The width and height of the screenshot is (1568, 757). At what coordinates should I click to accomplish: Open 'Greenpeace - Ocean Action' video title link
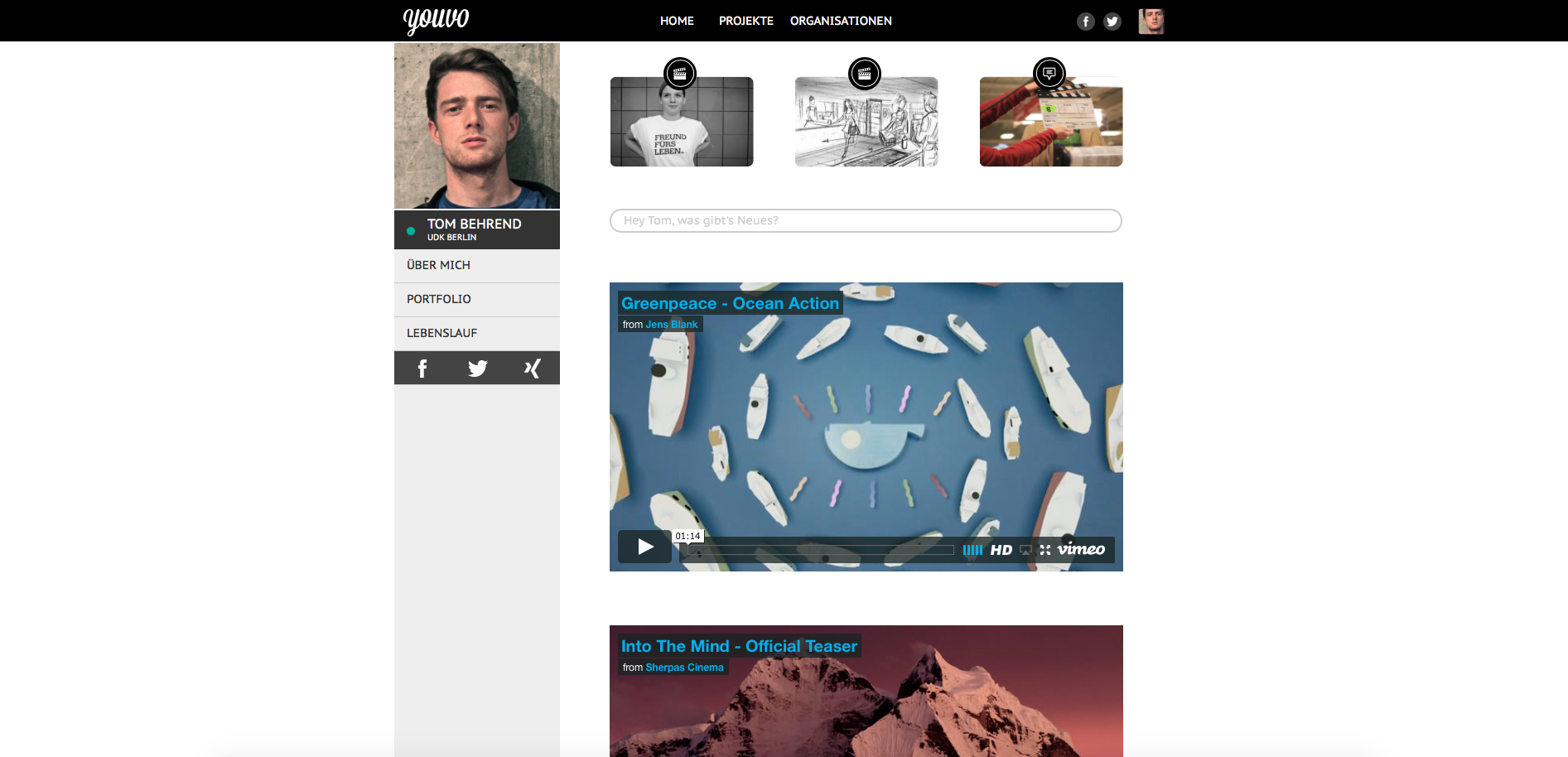tap(730, 303)
